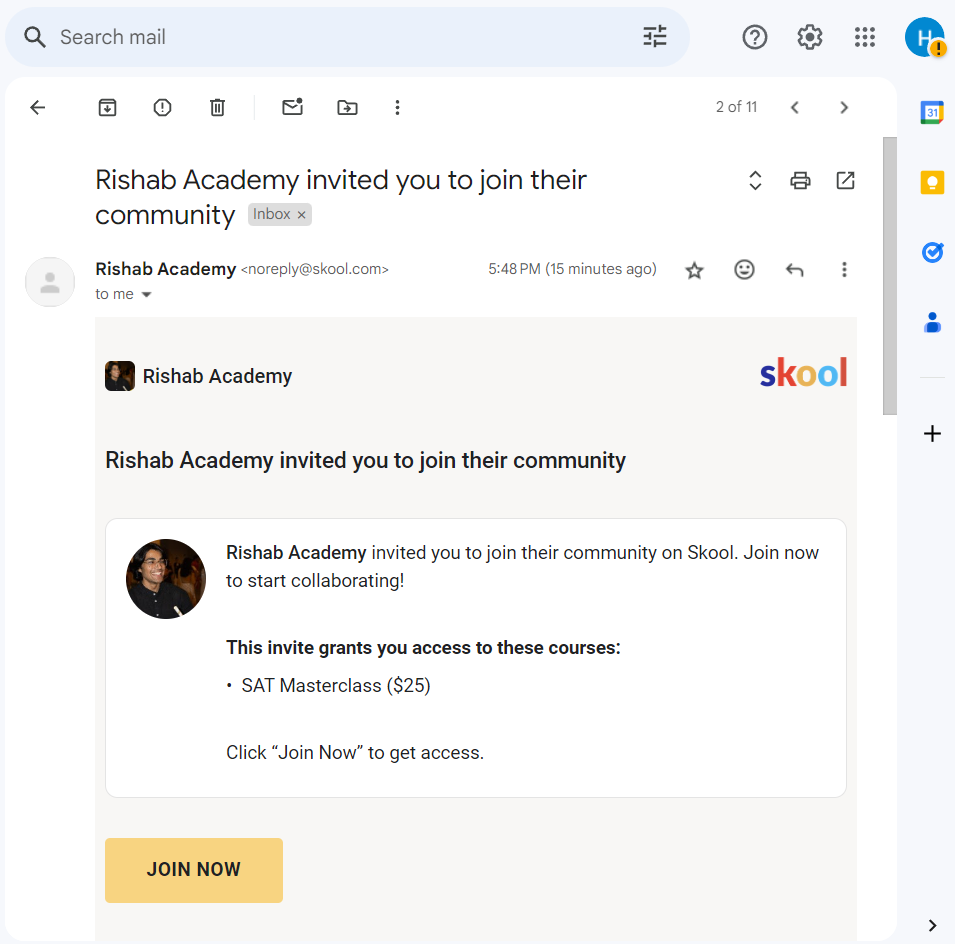Delete this email using trash icon
The height and width of the screenshot is (944, 955).
tap(217, 107)
